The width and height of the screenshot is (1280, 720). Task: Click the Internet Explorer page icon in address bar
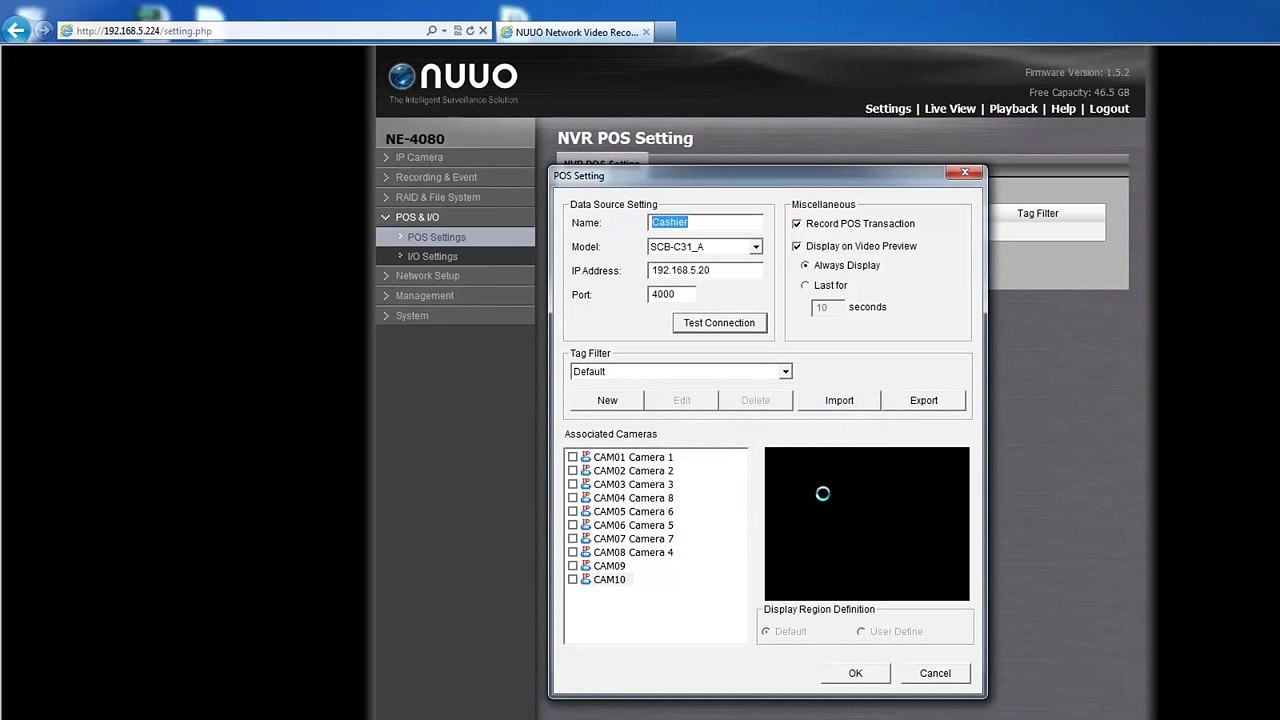[67, 31]
